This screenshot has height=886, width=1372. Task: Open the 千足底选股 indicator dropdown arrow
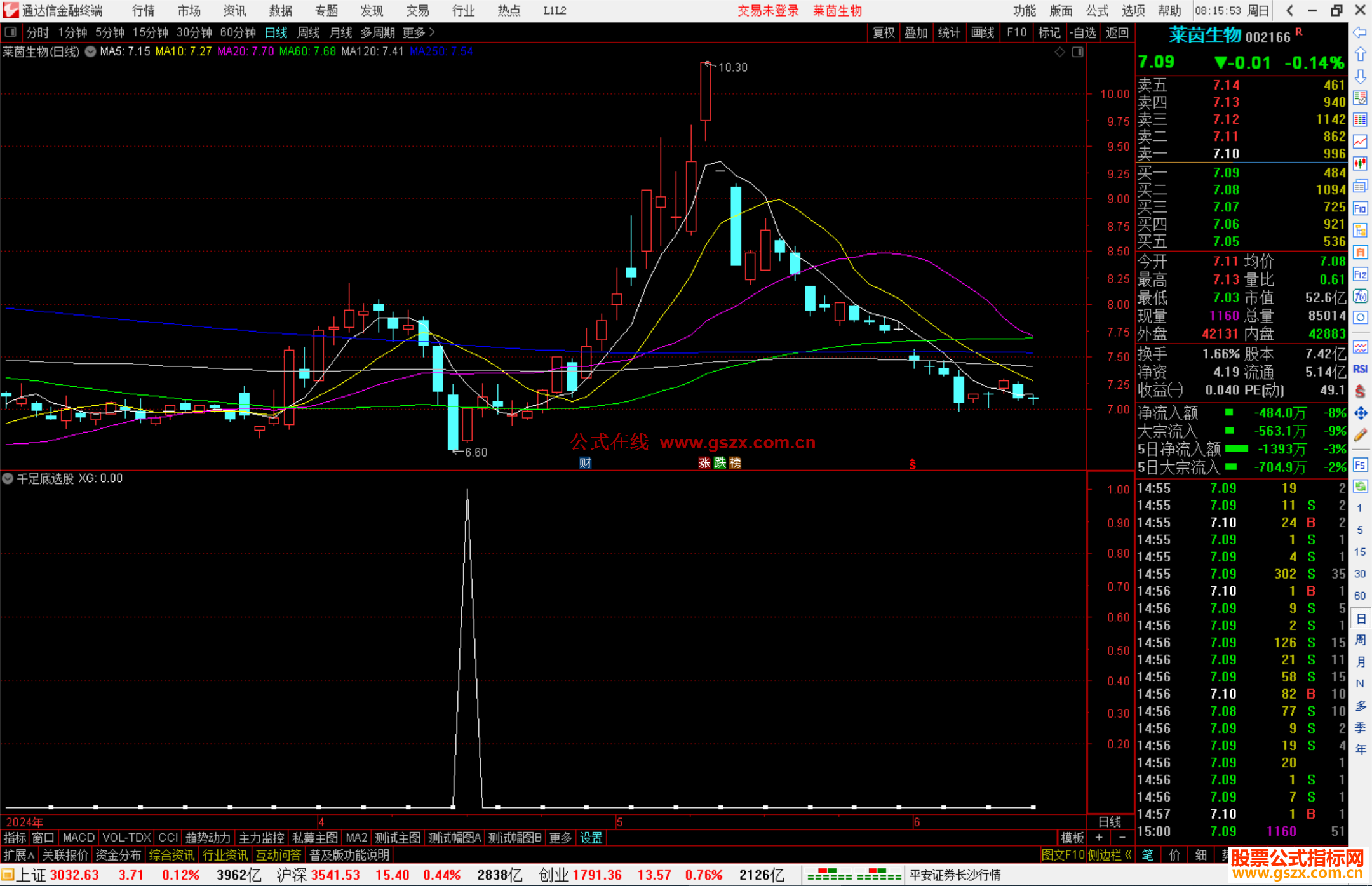point(8,478)
